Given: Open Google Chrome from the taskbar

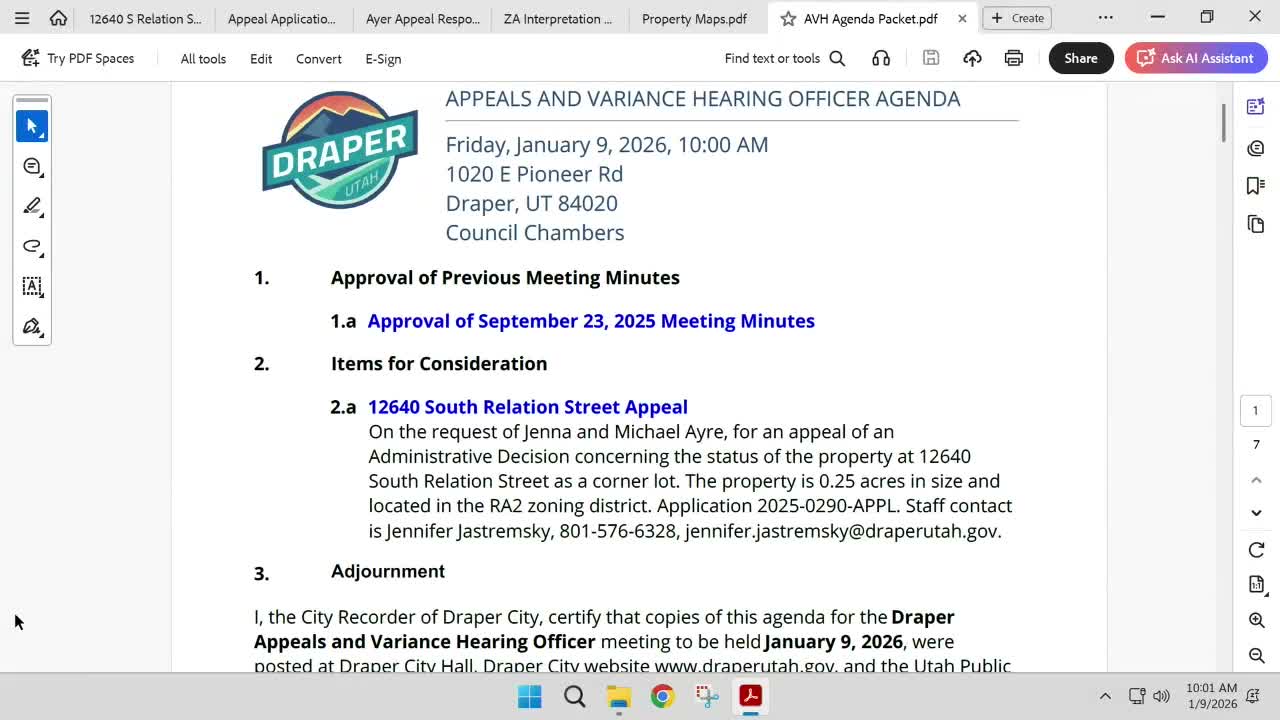Looking at the screenshot, I should (x=662, y=696).
